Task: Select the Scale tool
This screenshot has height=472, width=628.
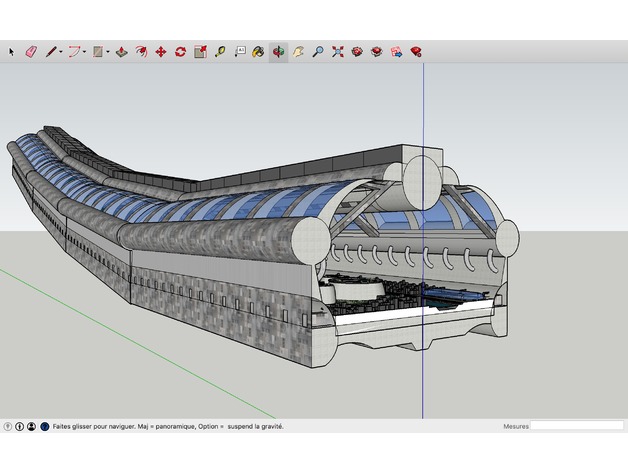Action: tap(200, 51)
